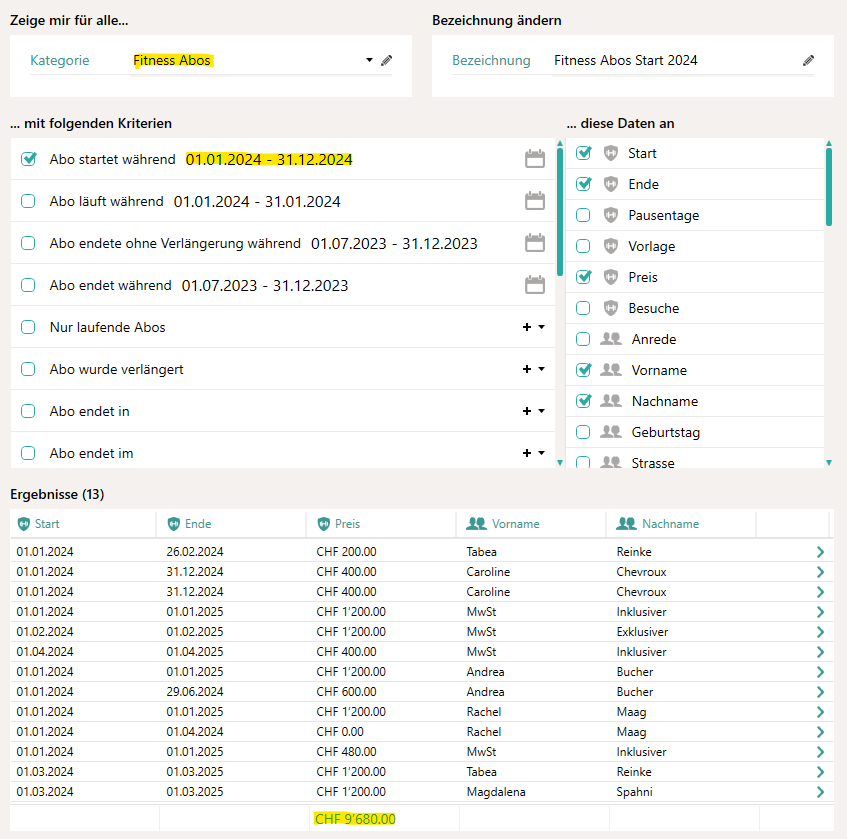Open Magdalena Spahni row detail arrow
847x839 pixels.
coord(820,792)
